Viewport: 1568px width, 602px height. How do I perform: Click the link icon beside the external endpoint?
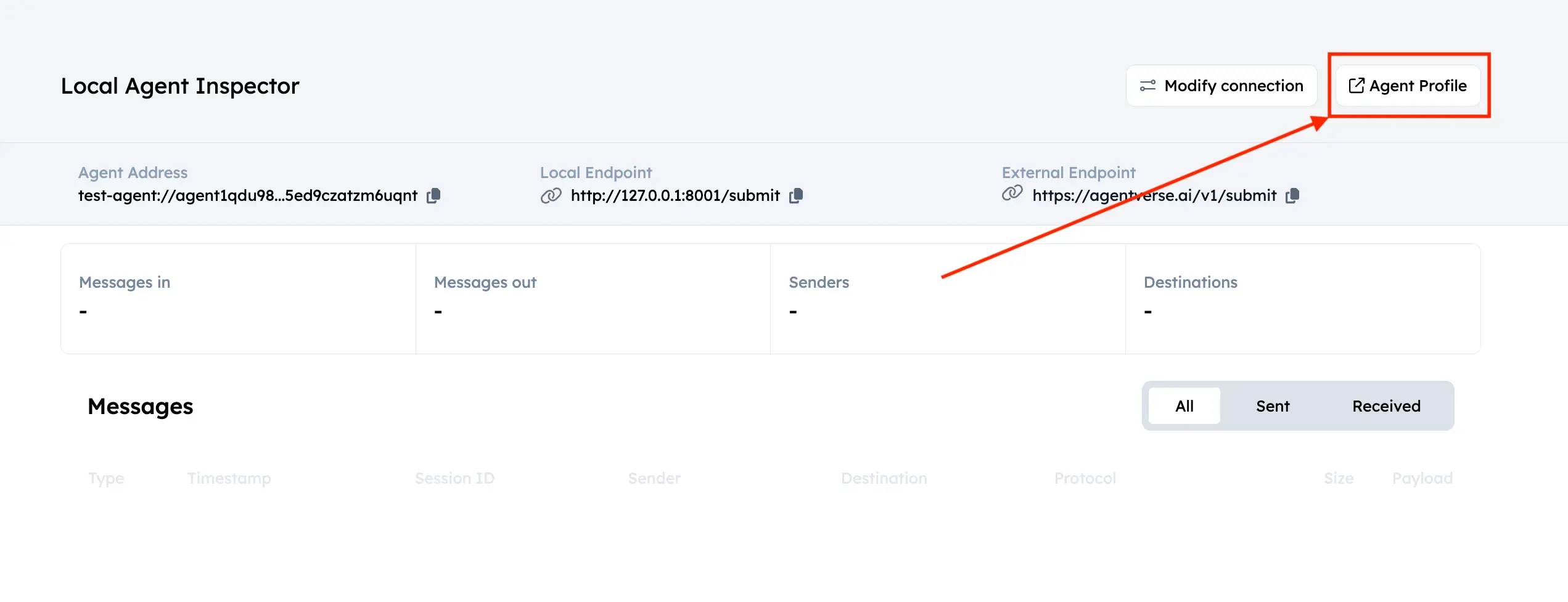pyautogui.click(x=1011, y=193)
